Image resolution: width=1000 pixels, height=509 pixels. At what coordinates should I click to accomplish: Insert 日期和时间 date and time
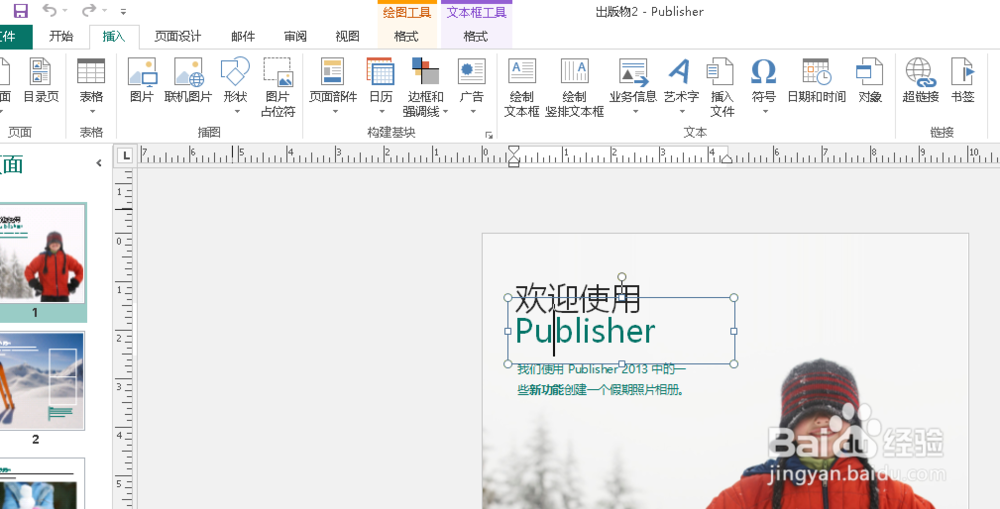(x=816, y=80)
